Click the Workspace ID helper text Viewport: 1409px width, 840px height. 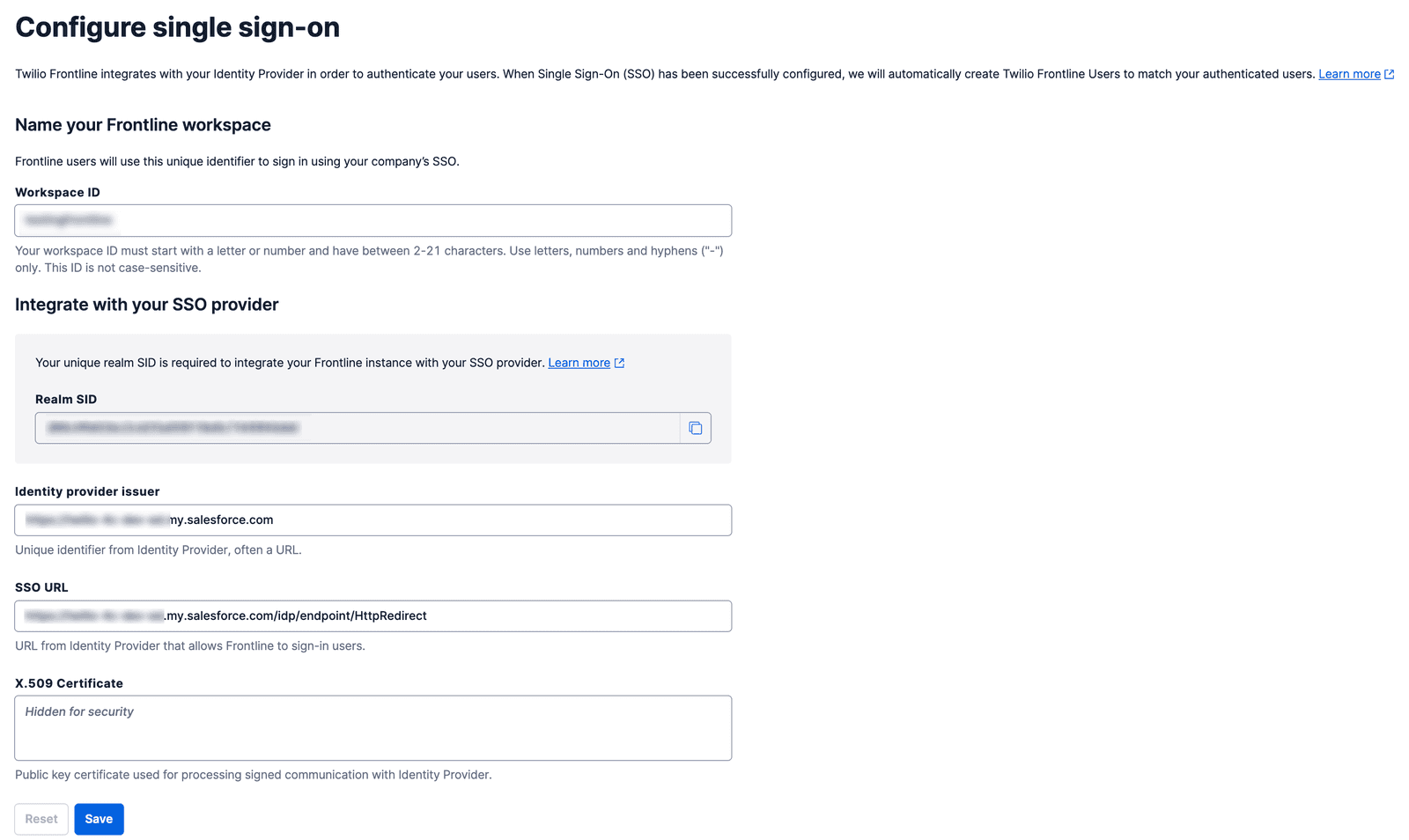[x=369, y=259]
